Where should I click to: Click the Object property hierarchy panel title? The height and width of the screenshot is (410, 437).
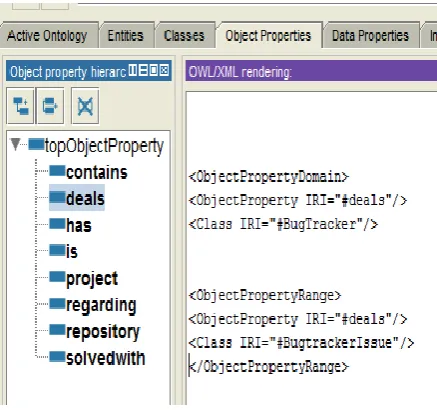click(x=68, y=72)
